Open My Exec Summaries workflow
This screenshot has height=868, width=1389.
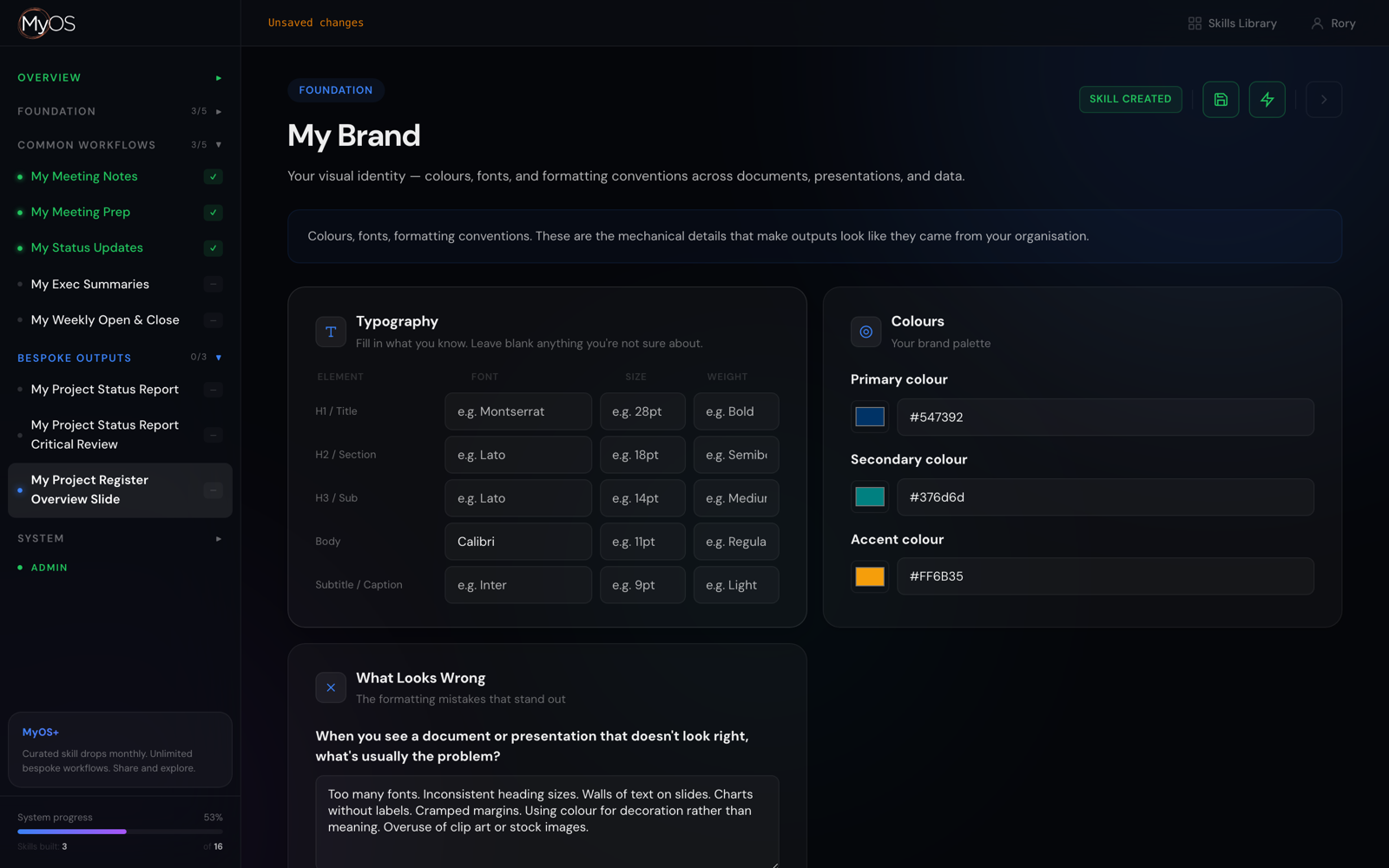(x=90, y=285)
